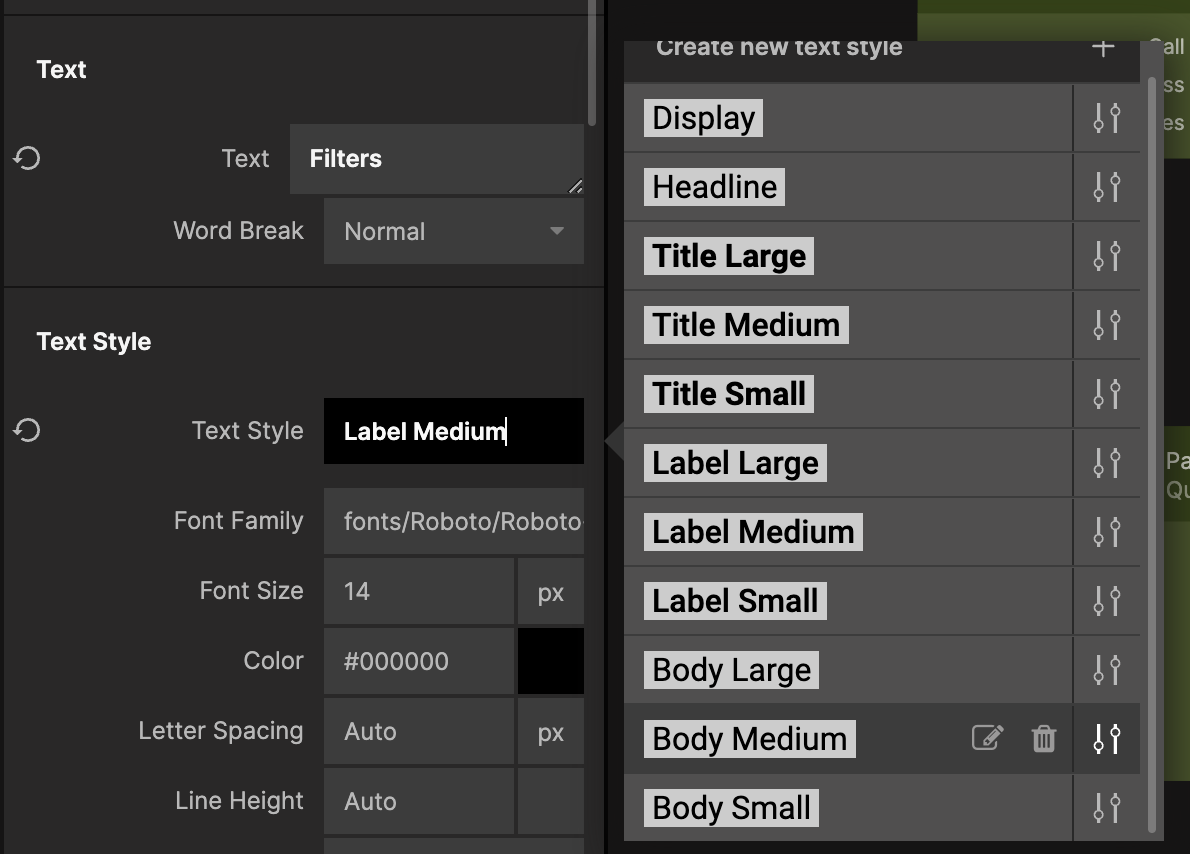Click the black color swatch next to #000000
This screenshot has width=1190, height=854.
pos(550,661)
